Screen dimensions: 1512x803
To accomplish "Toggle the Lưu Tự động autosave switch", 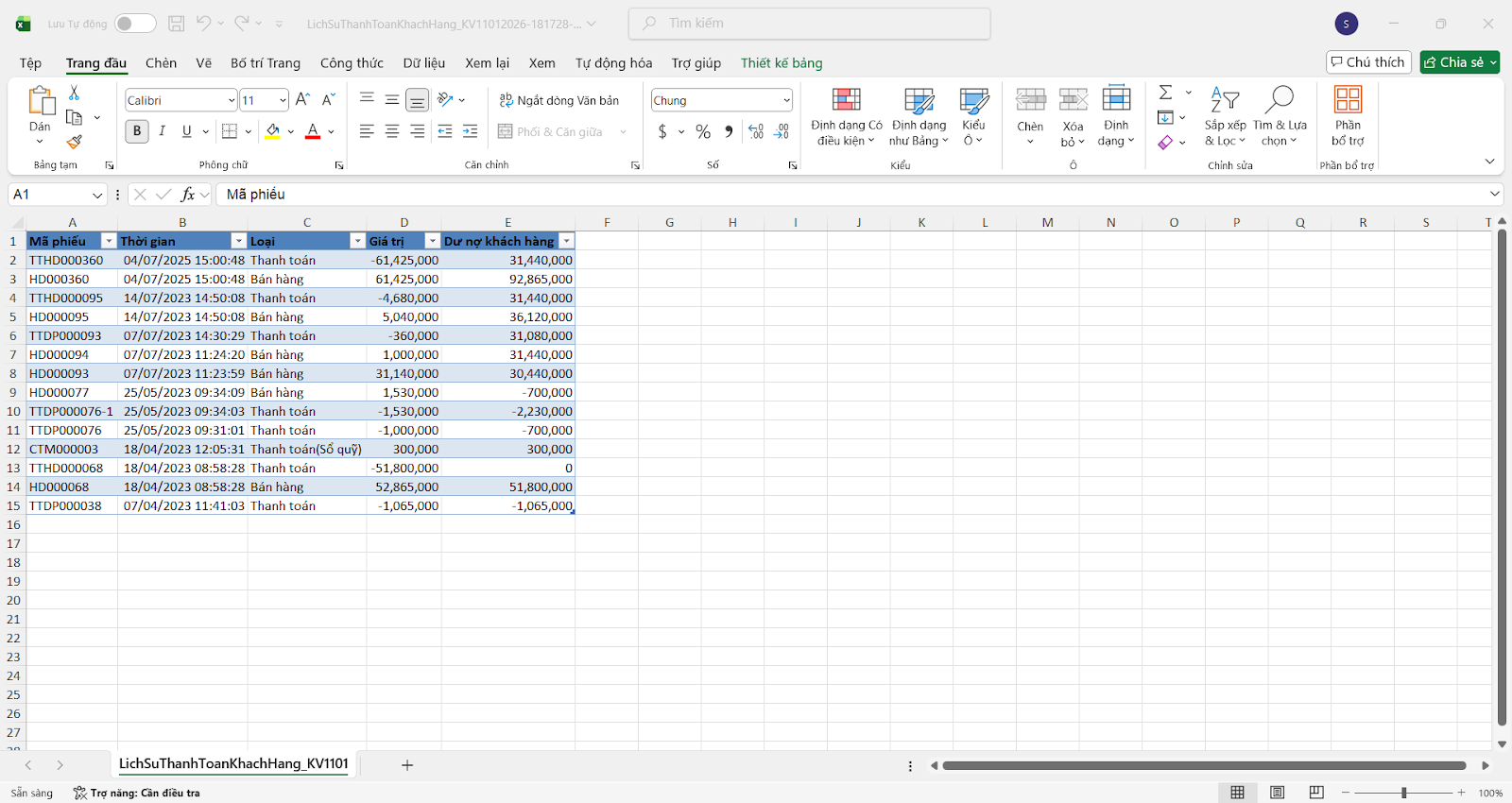I will [x=135, y=24].
